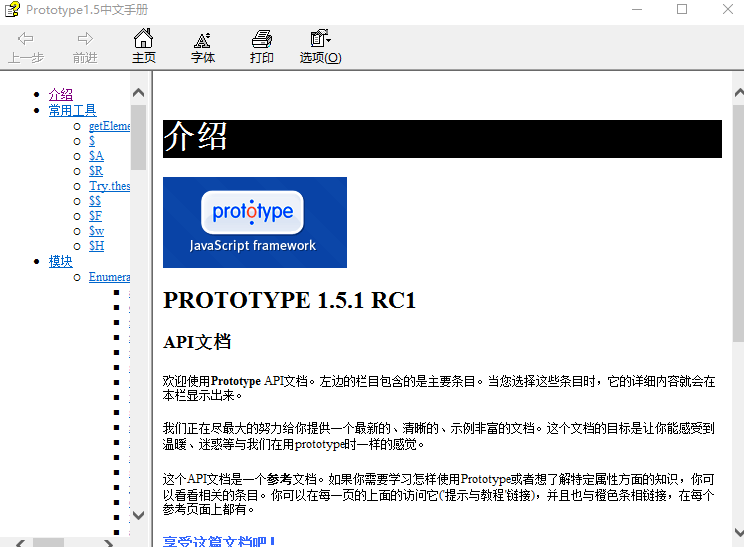Click the help file icon in title bar
Viewport: 744px width, 547px height.
[x=12, y=10]
